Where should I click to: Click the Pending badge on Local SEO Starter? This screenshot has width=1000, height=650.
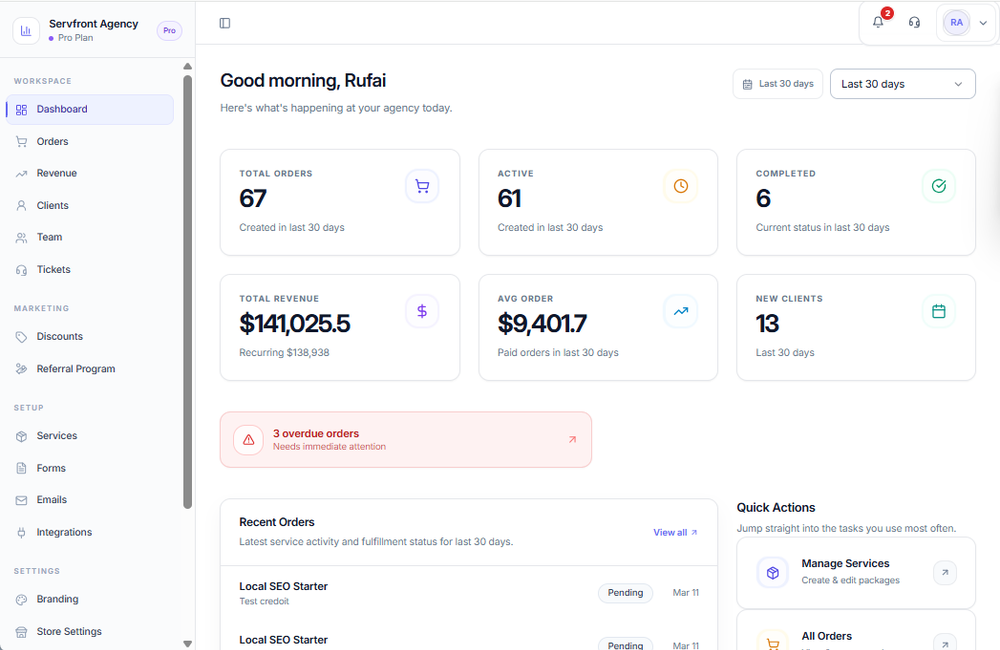(x=625, y=592)
